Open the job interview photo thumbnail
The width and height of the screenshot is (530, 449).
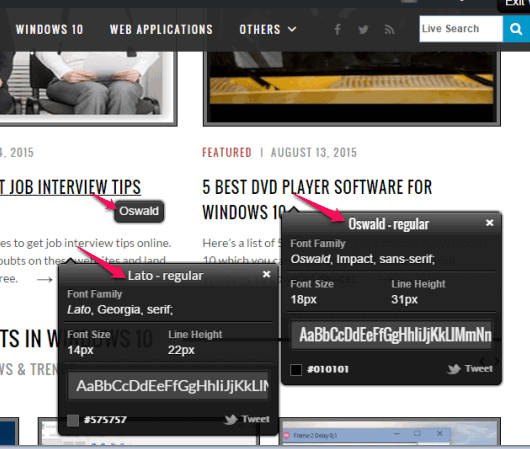pos(88,88)
